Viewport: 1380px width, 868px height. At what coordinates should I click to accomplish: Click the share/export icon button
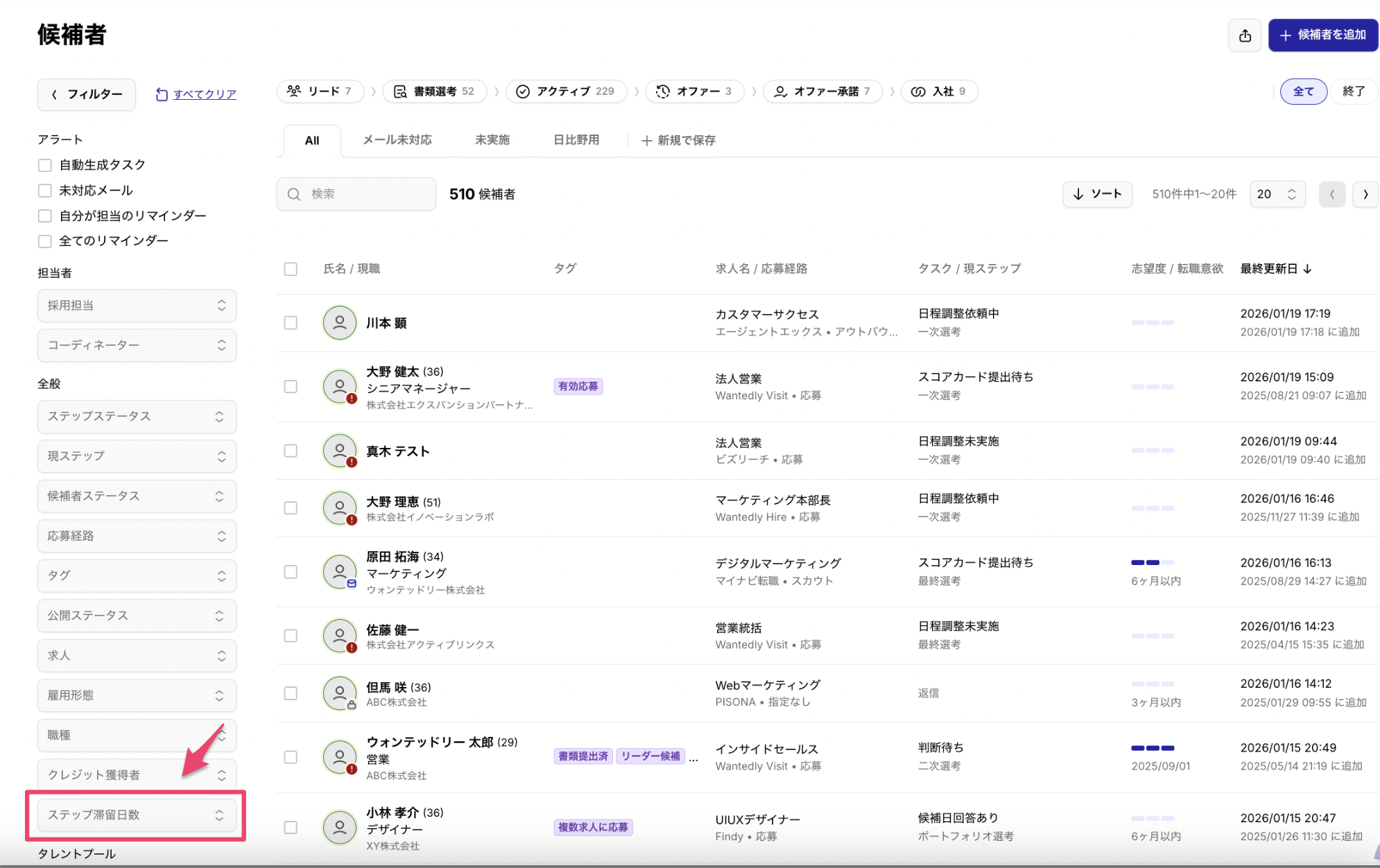pos(1245,35)
